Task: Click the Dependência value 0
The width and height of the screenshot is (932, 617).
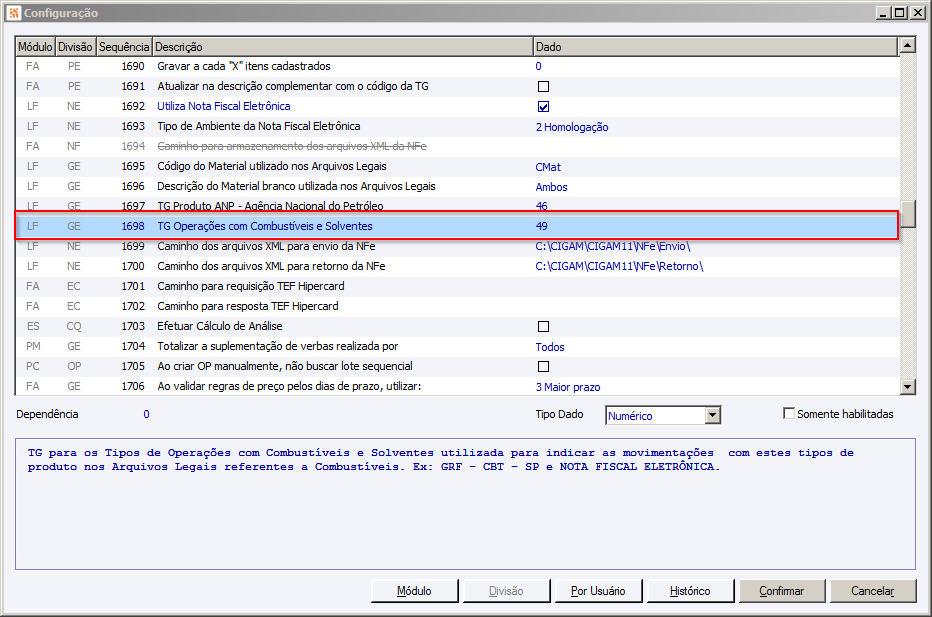Action: [146, 414]
